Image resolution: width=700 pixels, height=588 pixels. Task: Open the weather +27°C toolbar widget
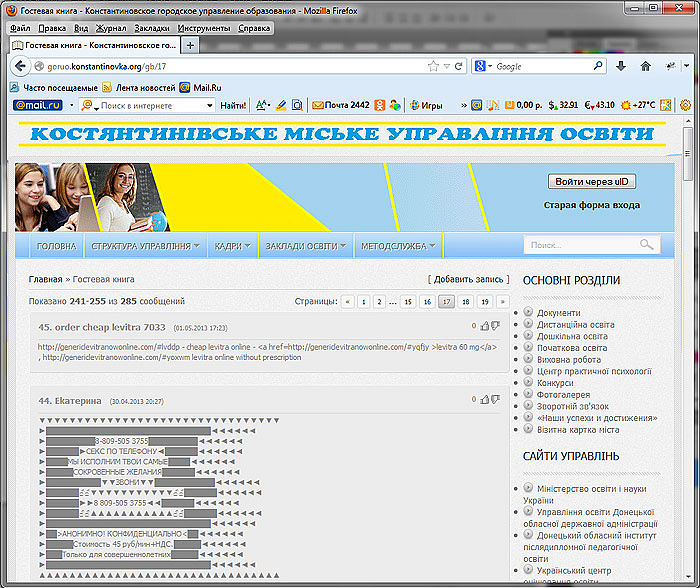pyautogui.click(x=637, y=105)
